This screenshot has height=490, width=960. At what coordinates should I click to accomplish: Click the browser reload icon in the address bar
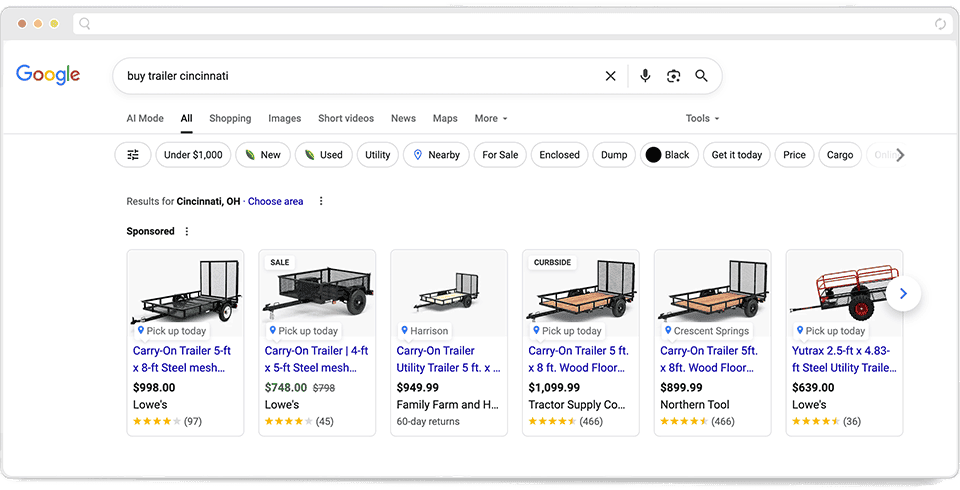click(x=940, y=24)
